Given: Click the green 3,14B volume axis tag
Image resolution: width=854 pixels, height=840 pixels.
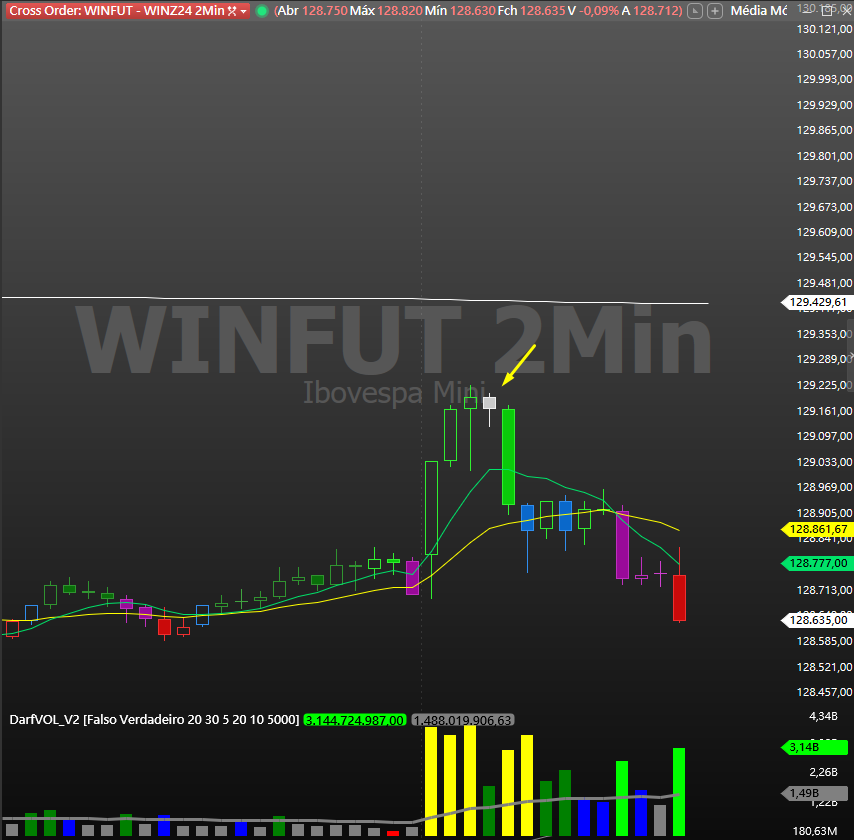Looking at the screenshot, I should coord(815,747).
